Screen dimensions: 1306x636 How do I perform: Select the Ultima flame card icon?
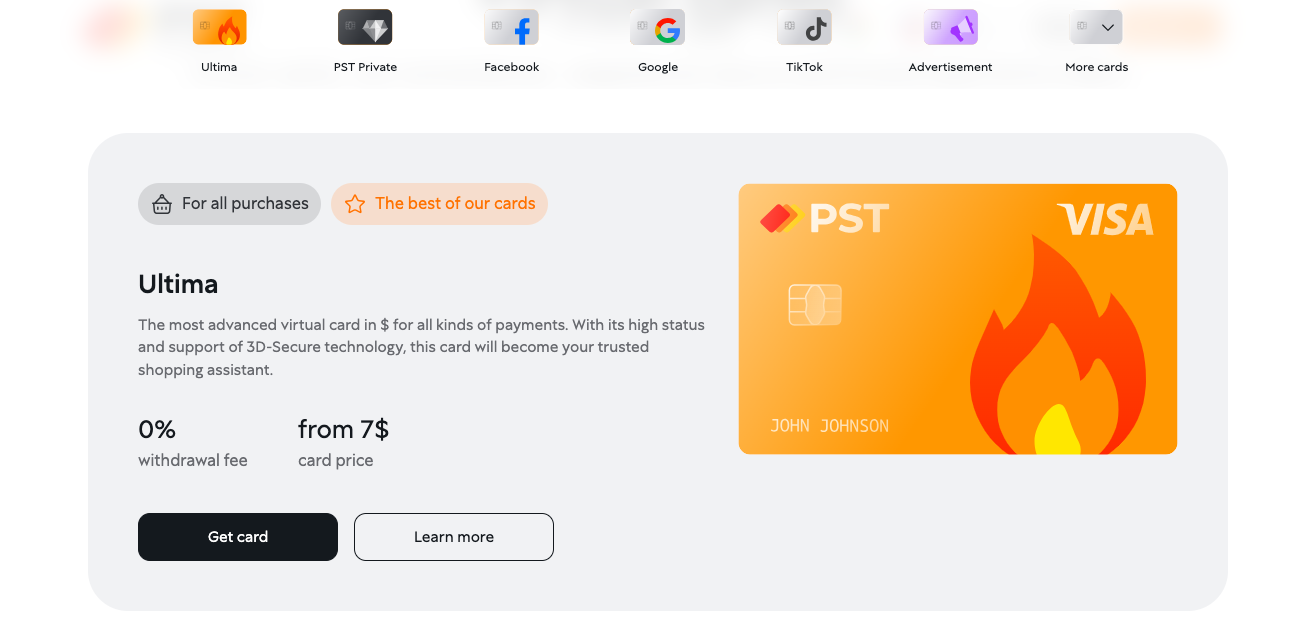219,28
